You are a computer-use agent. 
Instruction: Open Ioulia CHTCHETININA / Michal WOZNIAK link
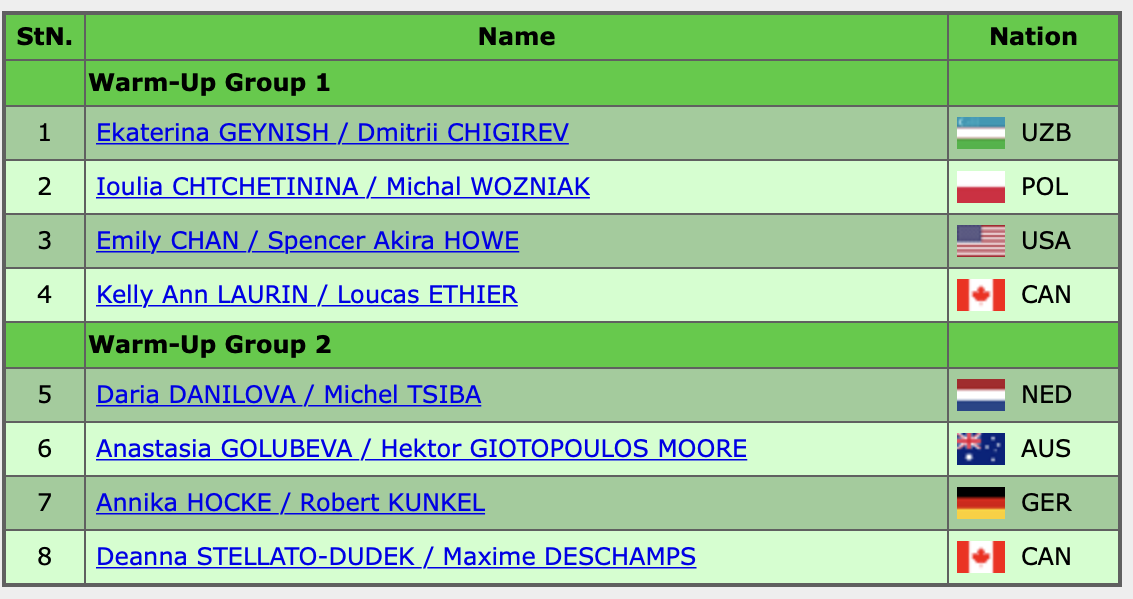tap(343, 187)
